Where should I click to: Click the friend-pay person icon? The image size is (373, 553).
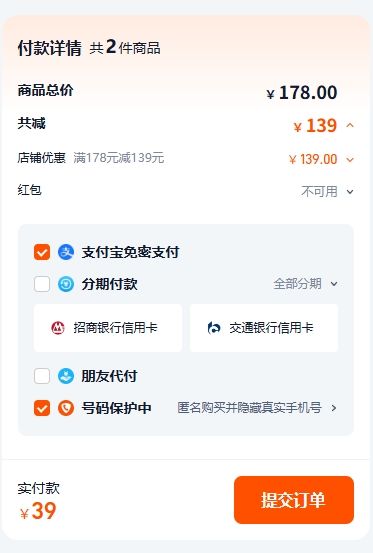tap(66, 376)
